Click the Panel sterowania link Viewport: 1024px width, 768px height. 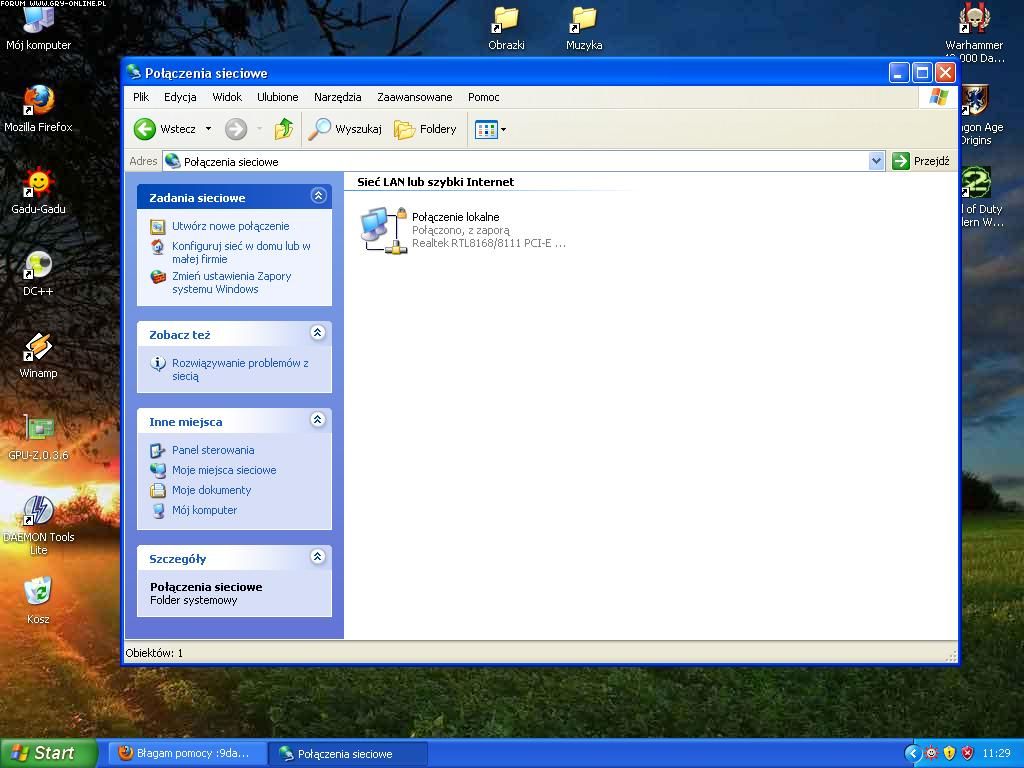(x=213, y=450)
